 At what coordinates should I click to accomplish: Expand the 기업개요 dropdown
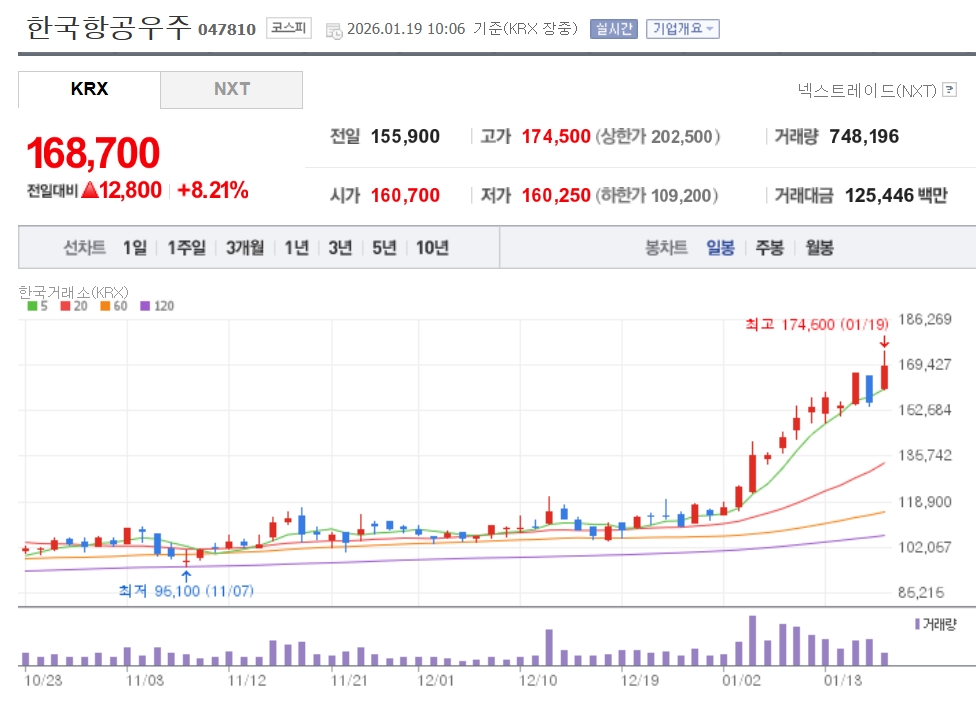[x=682, y=29]
